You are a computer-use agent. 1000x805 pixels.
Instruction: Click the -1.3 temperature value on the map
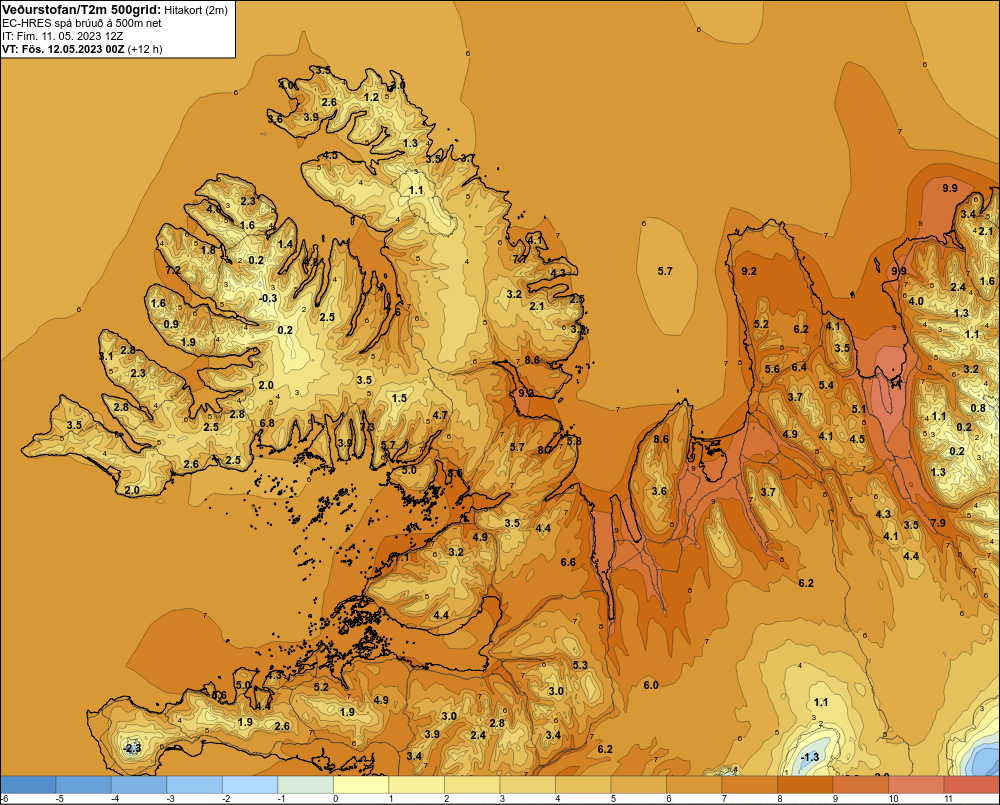pos(809,757)
